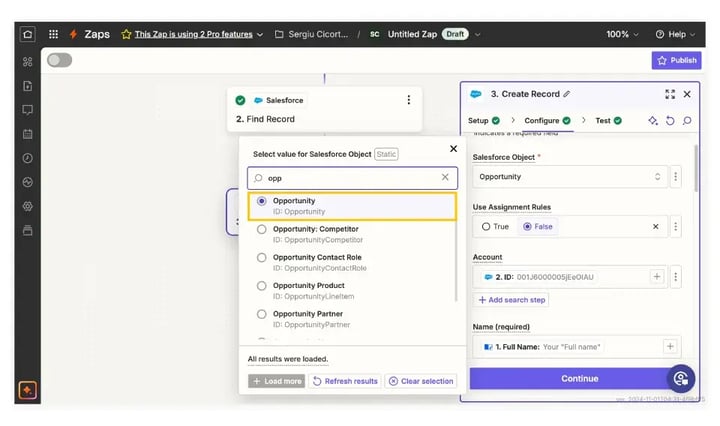Clear the Use Assignment Rules selection
The height and width of the screenshot is (426, 720).
click(x=656, y=226)
